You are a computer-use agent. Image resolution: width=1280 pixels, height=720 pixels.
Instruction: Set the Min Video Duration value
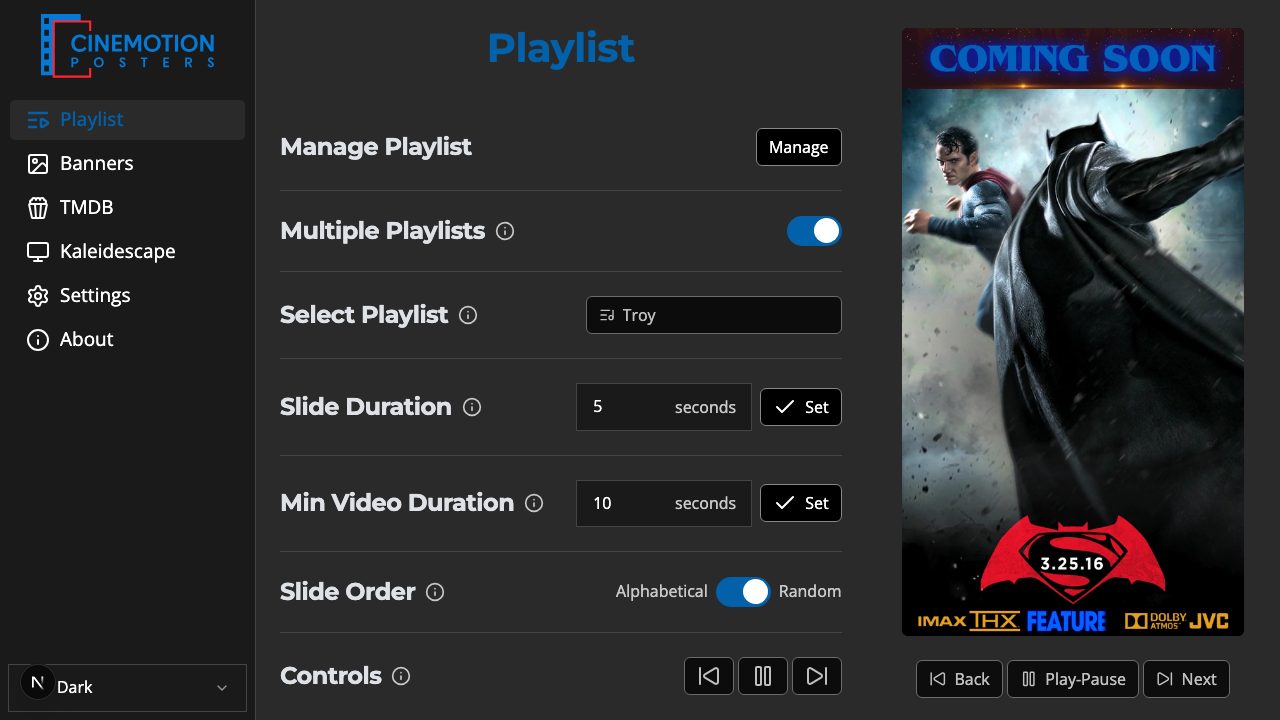pos(801,503)
